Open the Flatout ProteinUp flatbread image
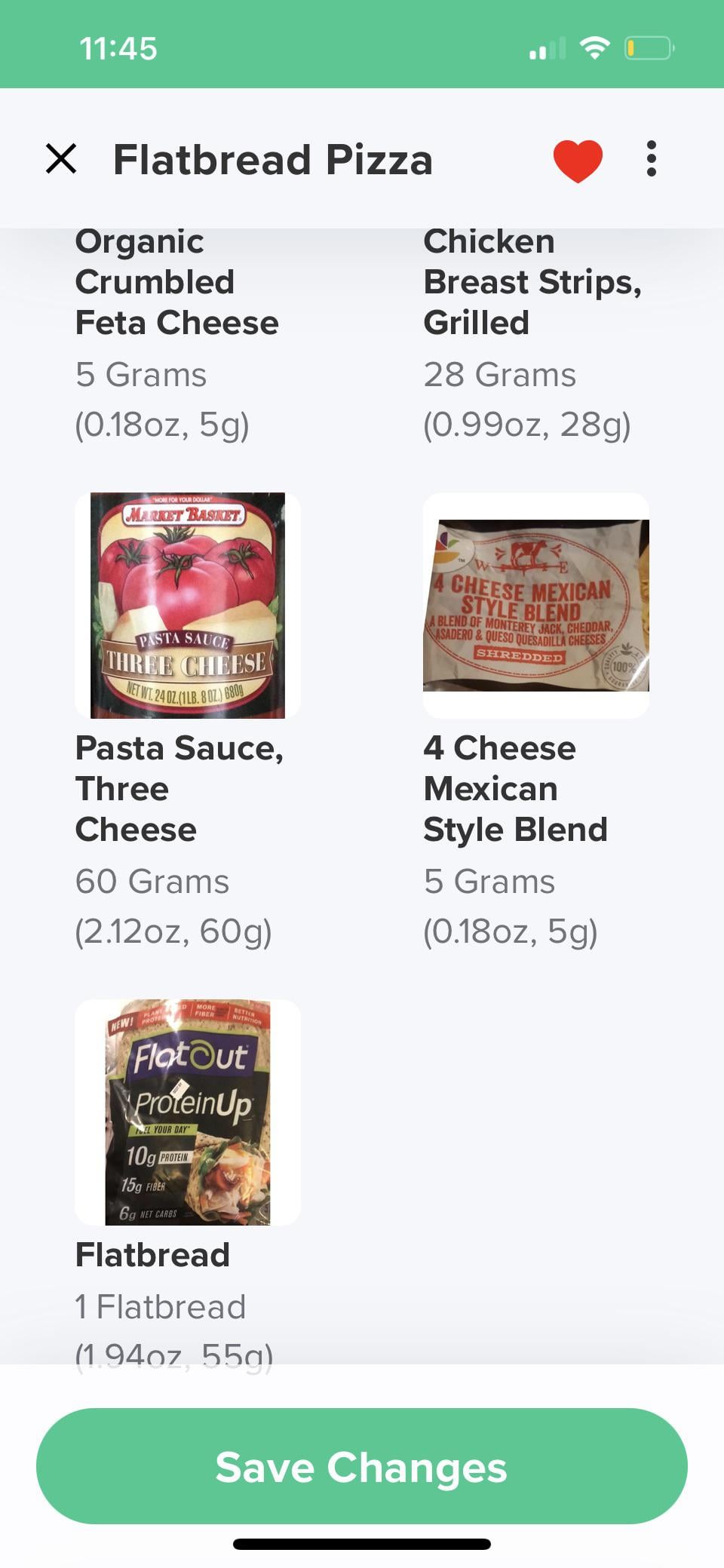Screen dimensions: 724x1568 point(188,1112)
